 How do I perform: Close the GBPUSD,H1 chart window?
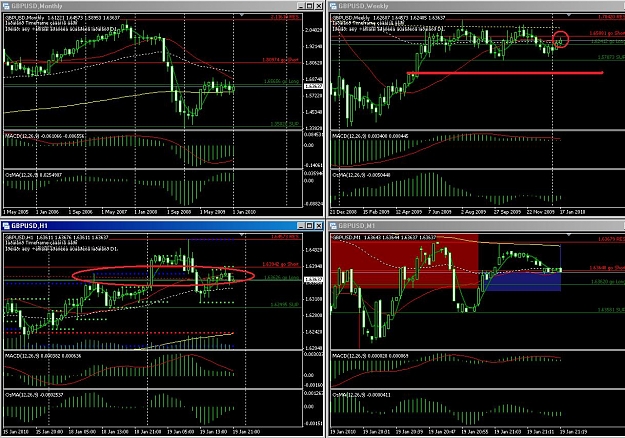tap(318, 226)
